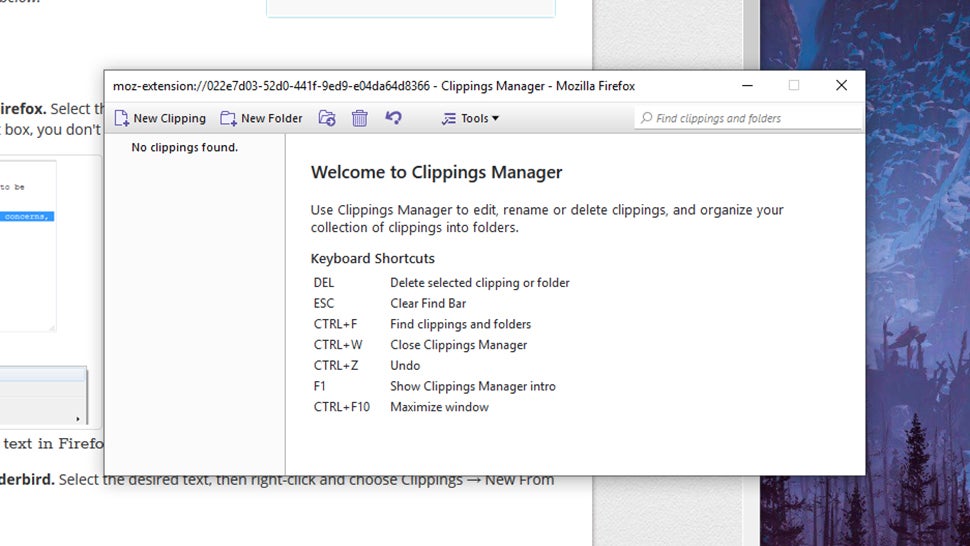
Task: Click the ESC shortcut key label
Action: tap(324, 304)
